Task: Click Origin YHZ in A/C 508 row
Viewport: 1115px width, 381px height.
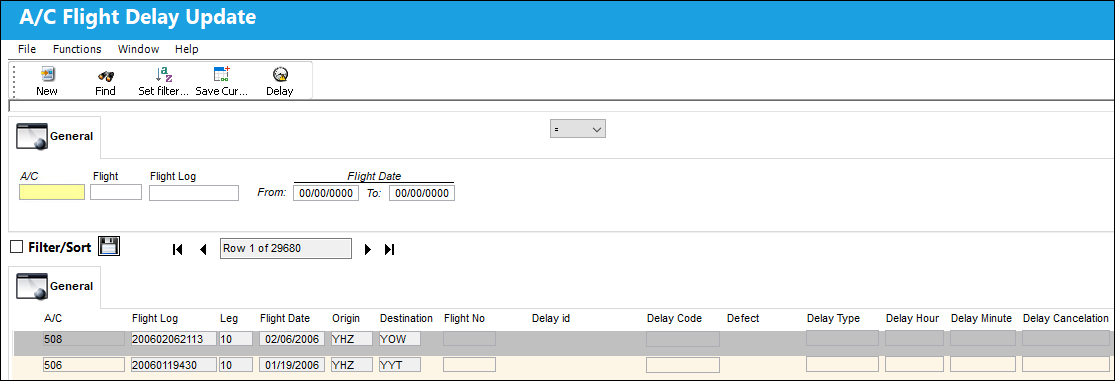Action: tap(351, 339)
